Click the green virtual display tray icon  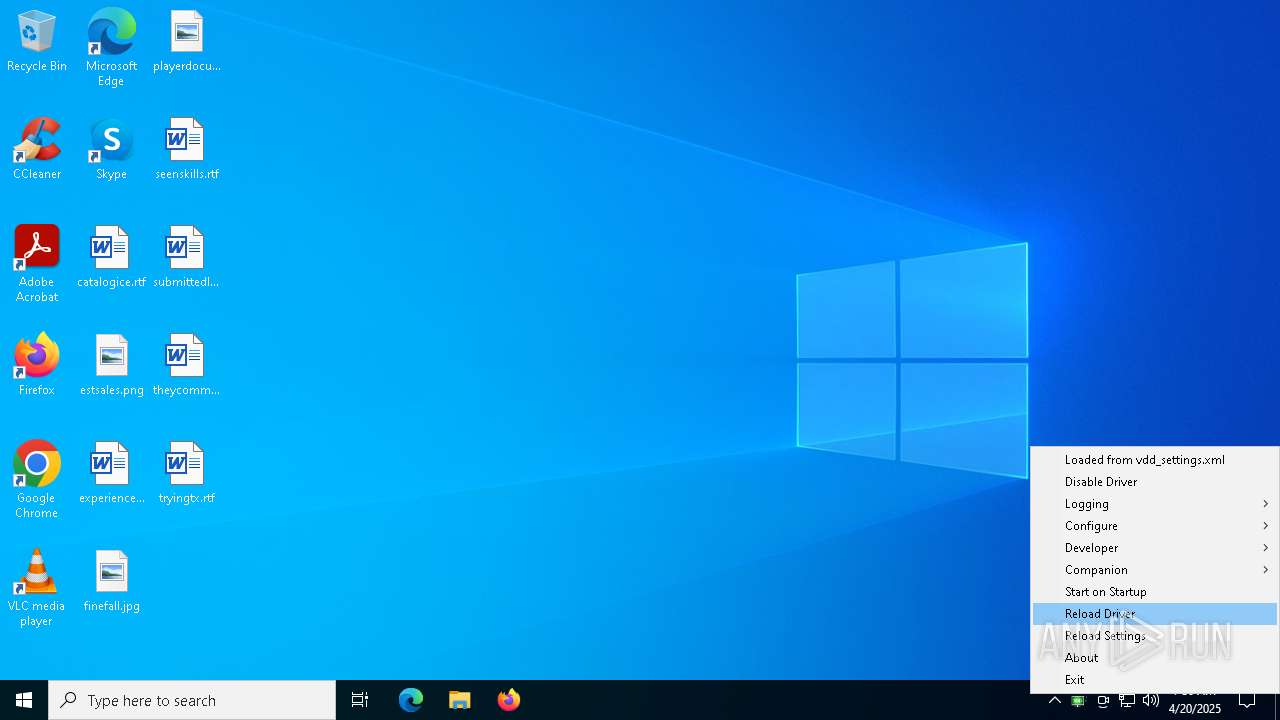pos(1078,701)
